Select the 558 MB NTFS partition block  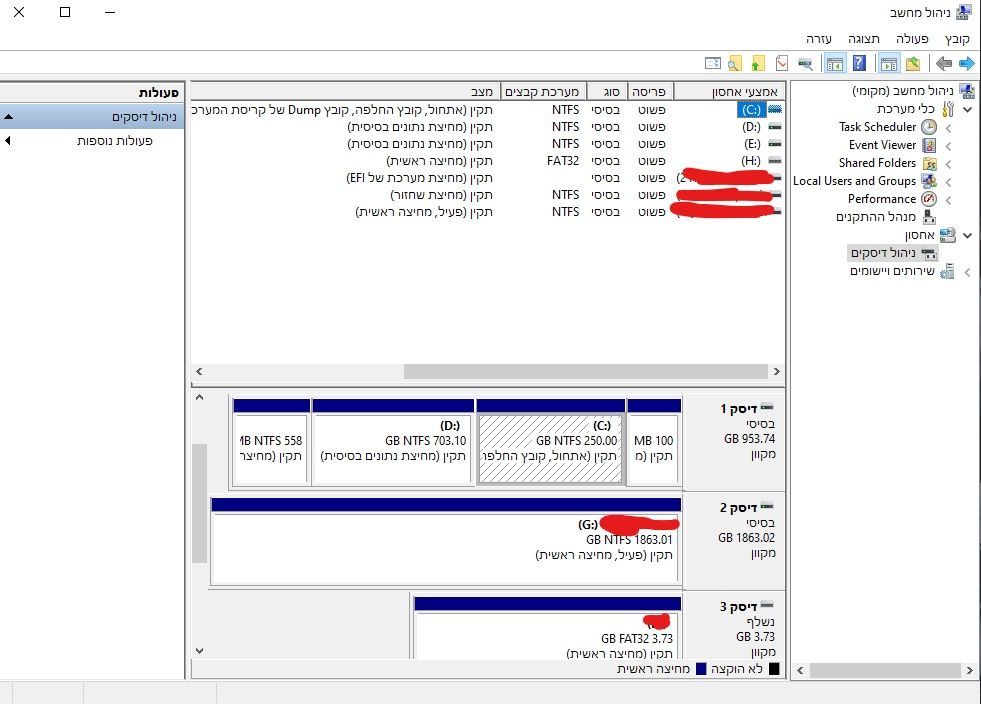tap(272, 442)
